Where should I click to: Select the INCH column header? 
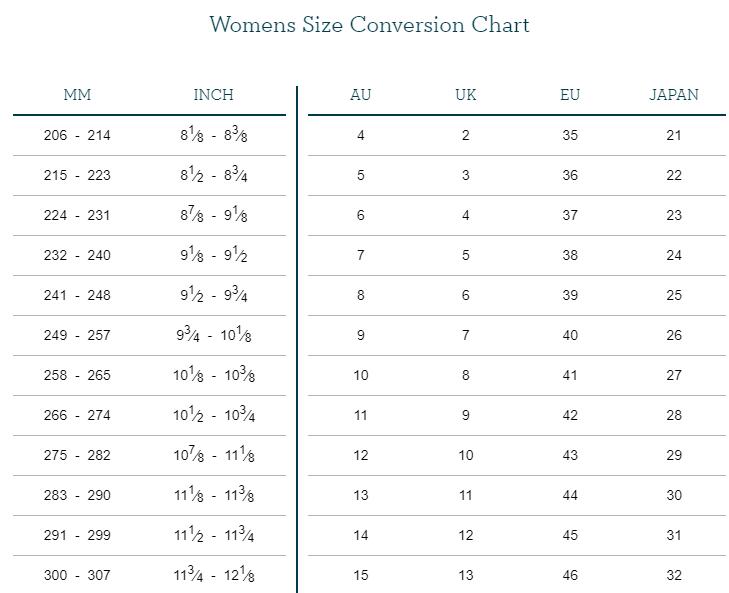[x=213, y=95]
